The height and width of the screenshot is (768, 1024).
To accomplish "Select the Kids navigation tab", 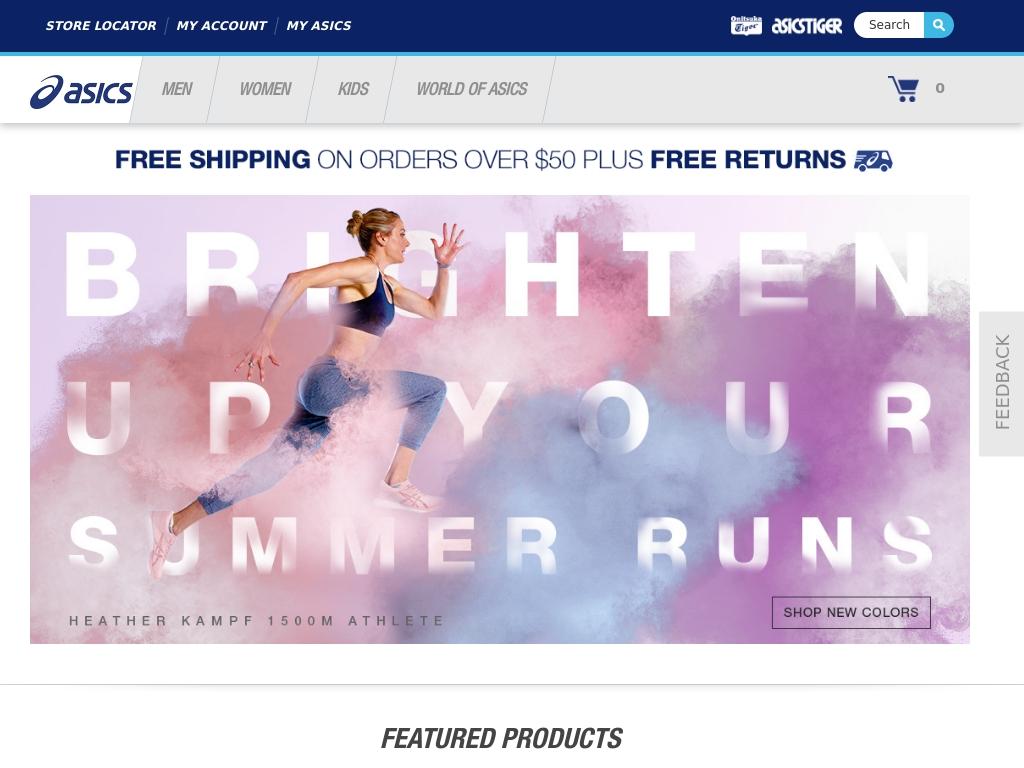I will [353, 89].
